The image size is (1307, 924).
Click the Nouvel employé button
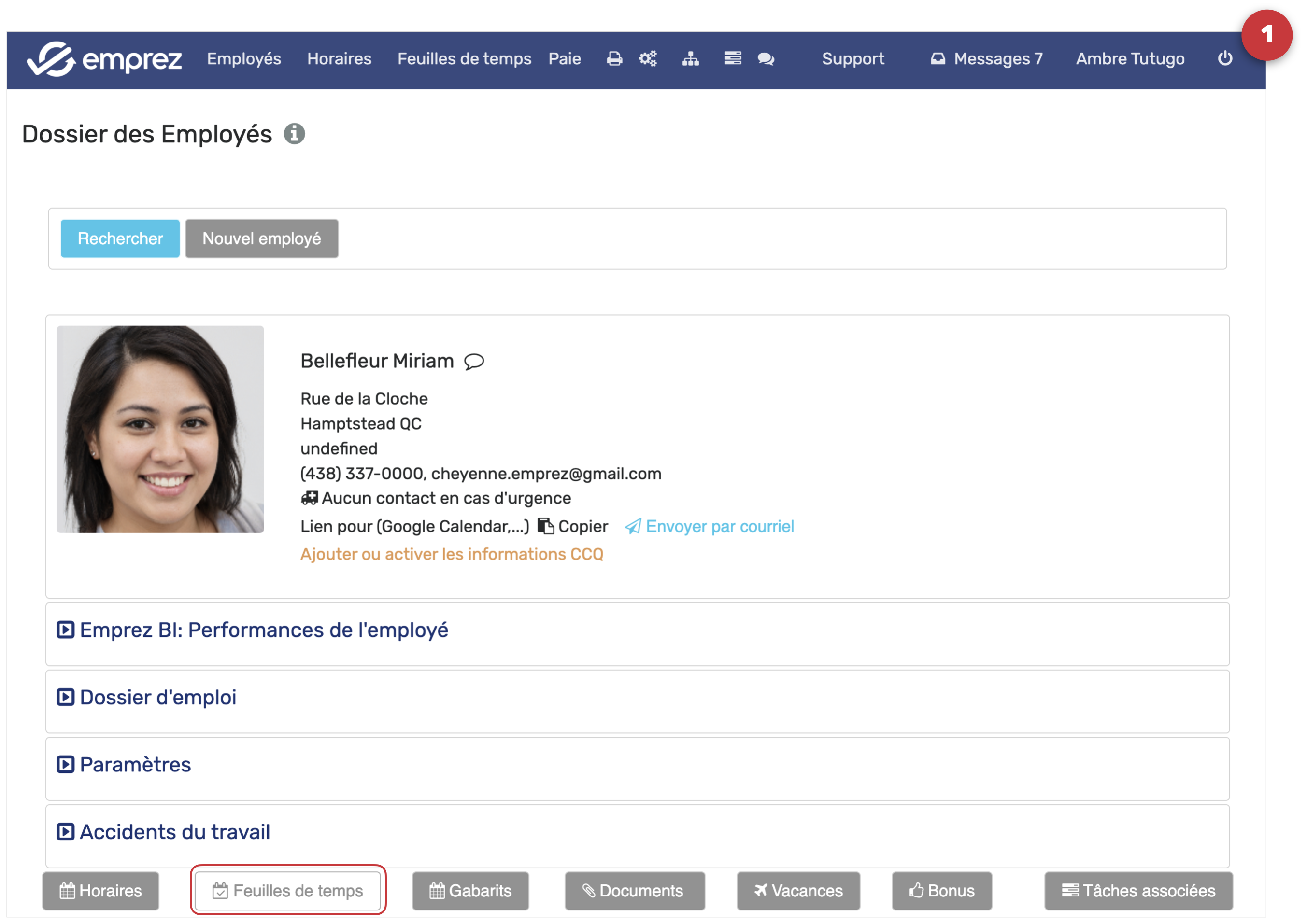pyautogui.click(x=262, y=238)
